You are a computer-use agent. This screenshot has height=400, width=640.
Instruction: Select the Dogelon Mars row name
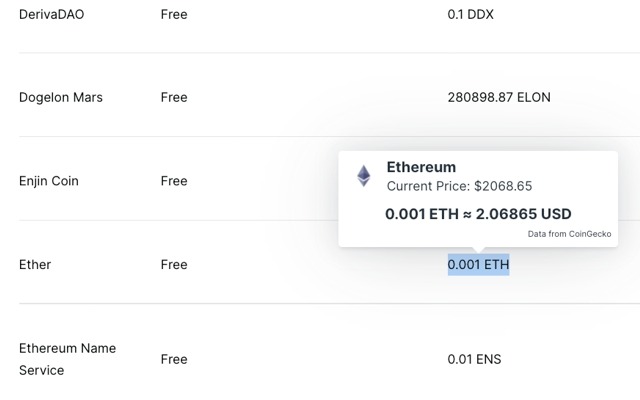(61, 97)
